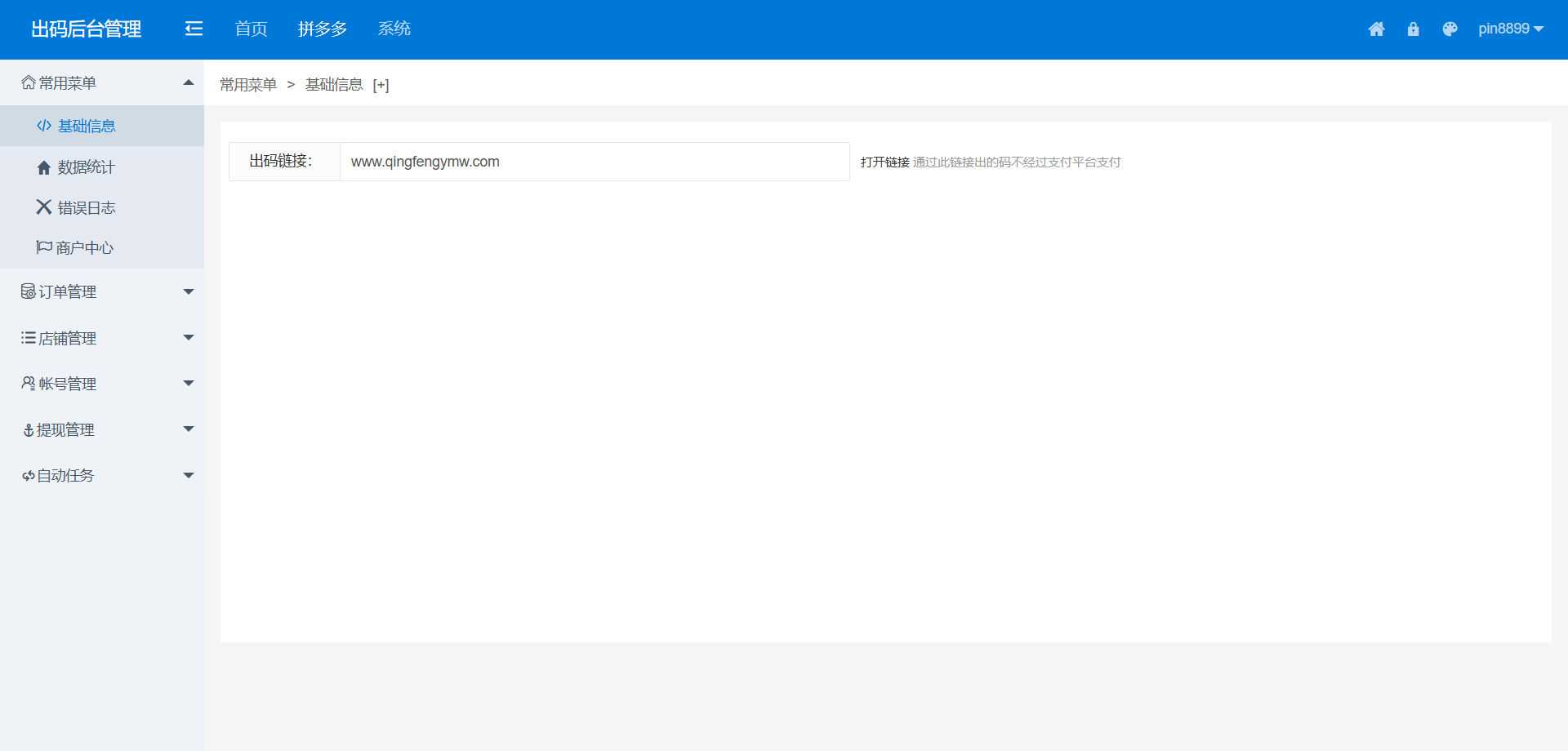
Task: Expand the 订单管理 menu
Action: click(102, 291)
